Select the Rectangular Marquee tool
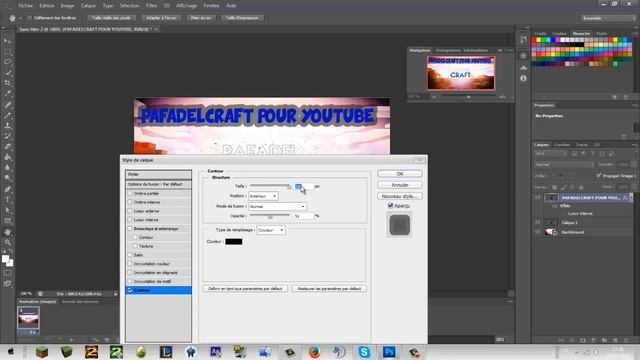 click(7, 51)
